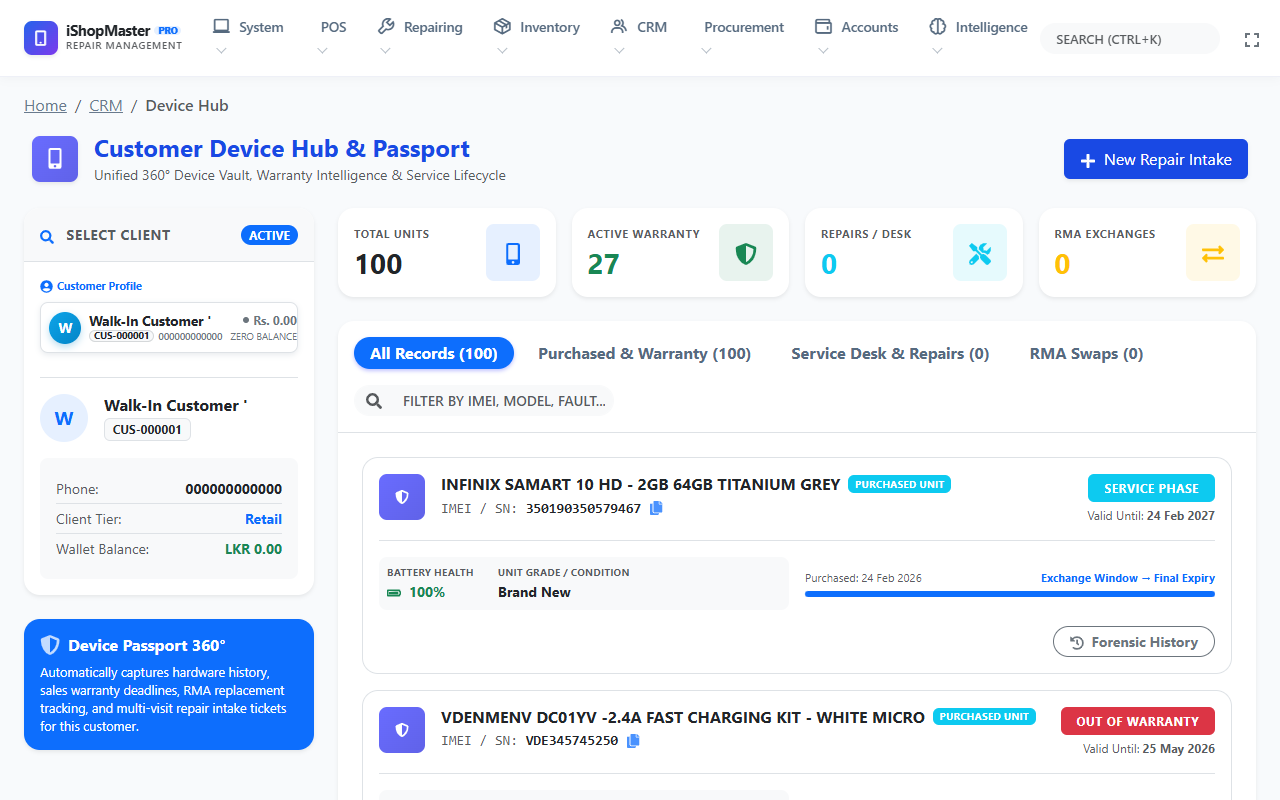The image size is (1280, 800).
Task: Click the Device Hub header phone icon
Action: tap(55, 159)
